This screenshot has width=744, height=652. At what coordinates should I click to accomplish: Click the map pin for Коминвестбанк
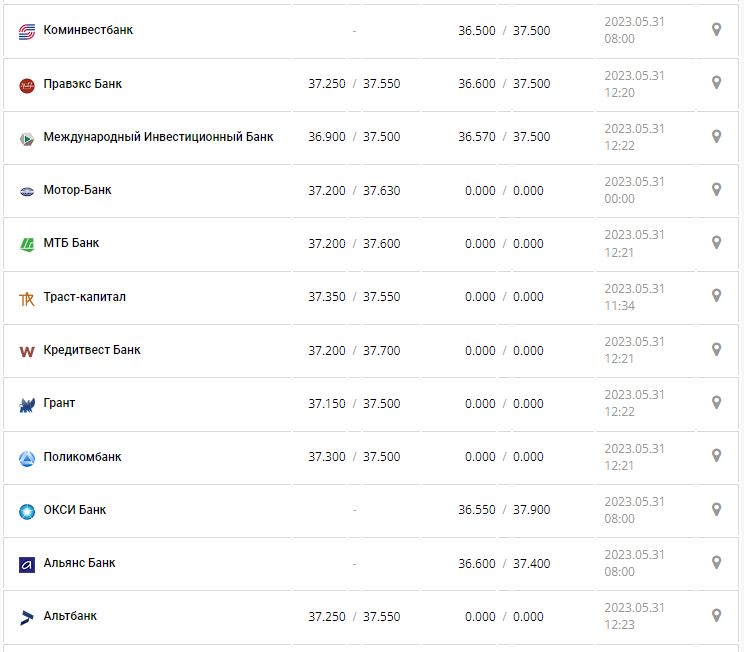coord(716,30)
